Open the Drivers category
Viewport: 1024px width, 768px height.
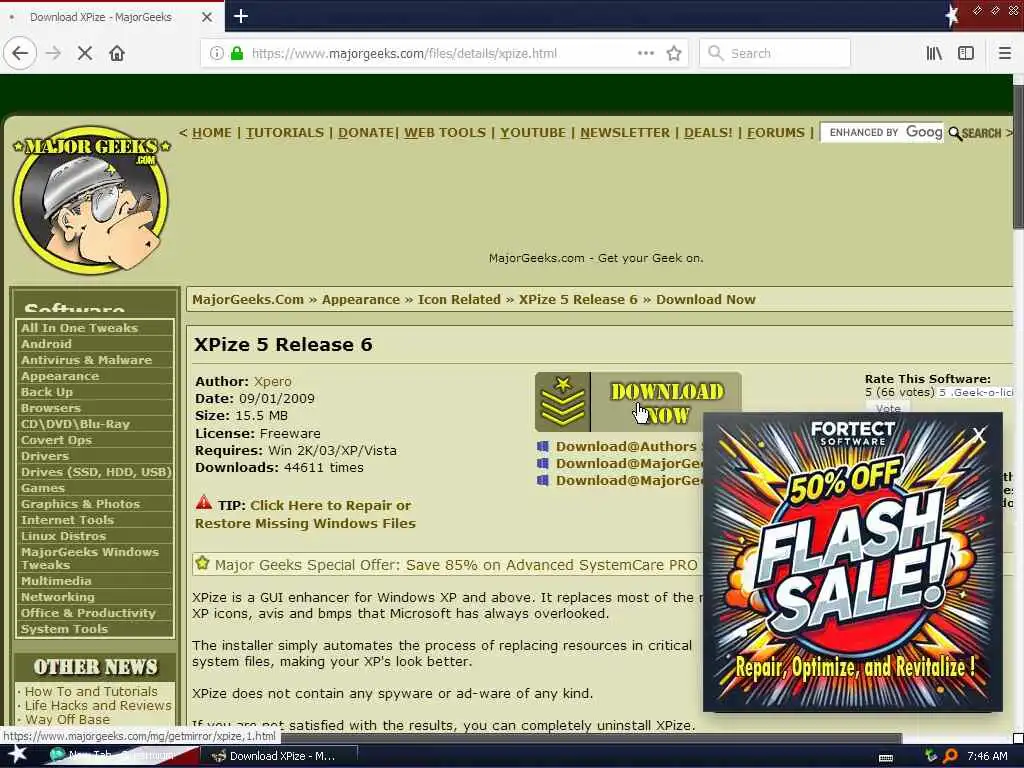[x=44, y=456]
